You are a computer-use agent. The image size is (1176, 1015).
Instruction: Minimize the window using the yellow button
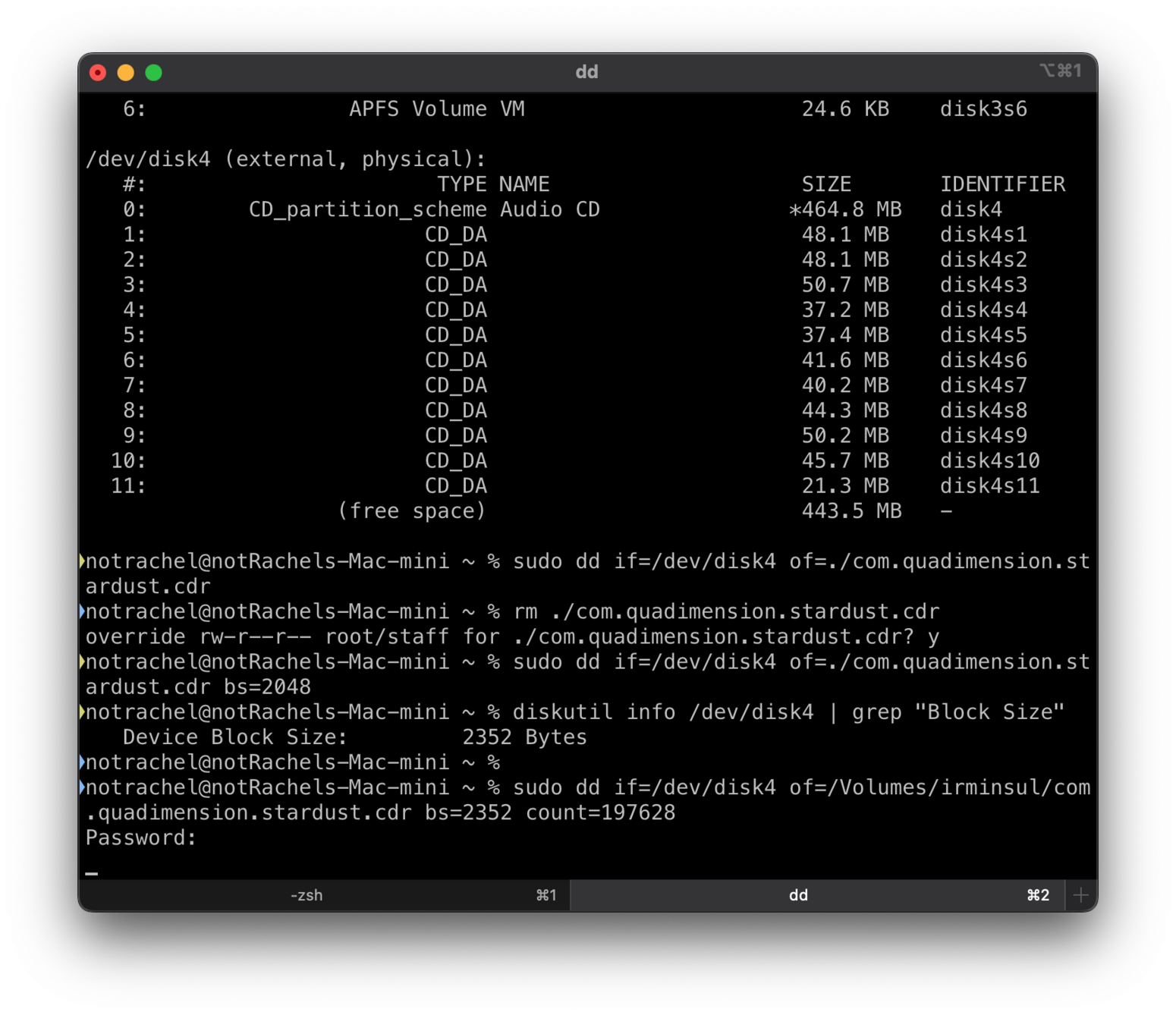(126, 72)
